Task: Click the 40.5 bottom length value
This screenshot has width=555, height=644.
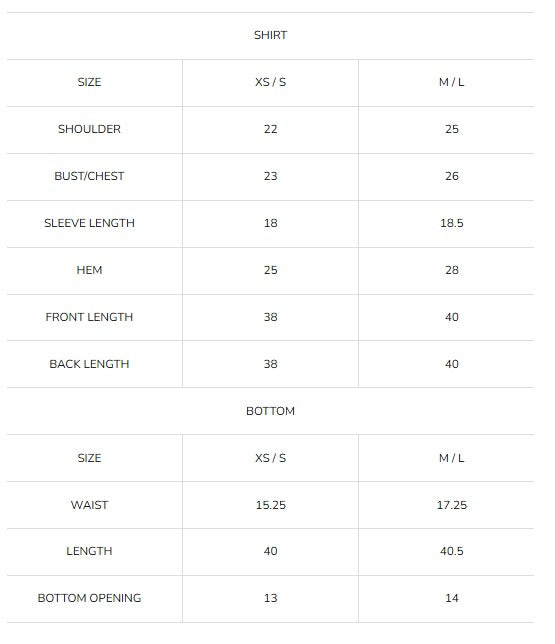Action: pos(451,551)
